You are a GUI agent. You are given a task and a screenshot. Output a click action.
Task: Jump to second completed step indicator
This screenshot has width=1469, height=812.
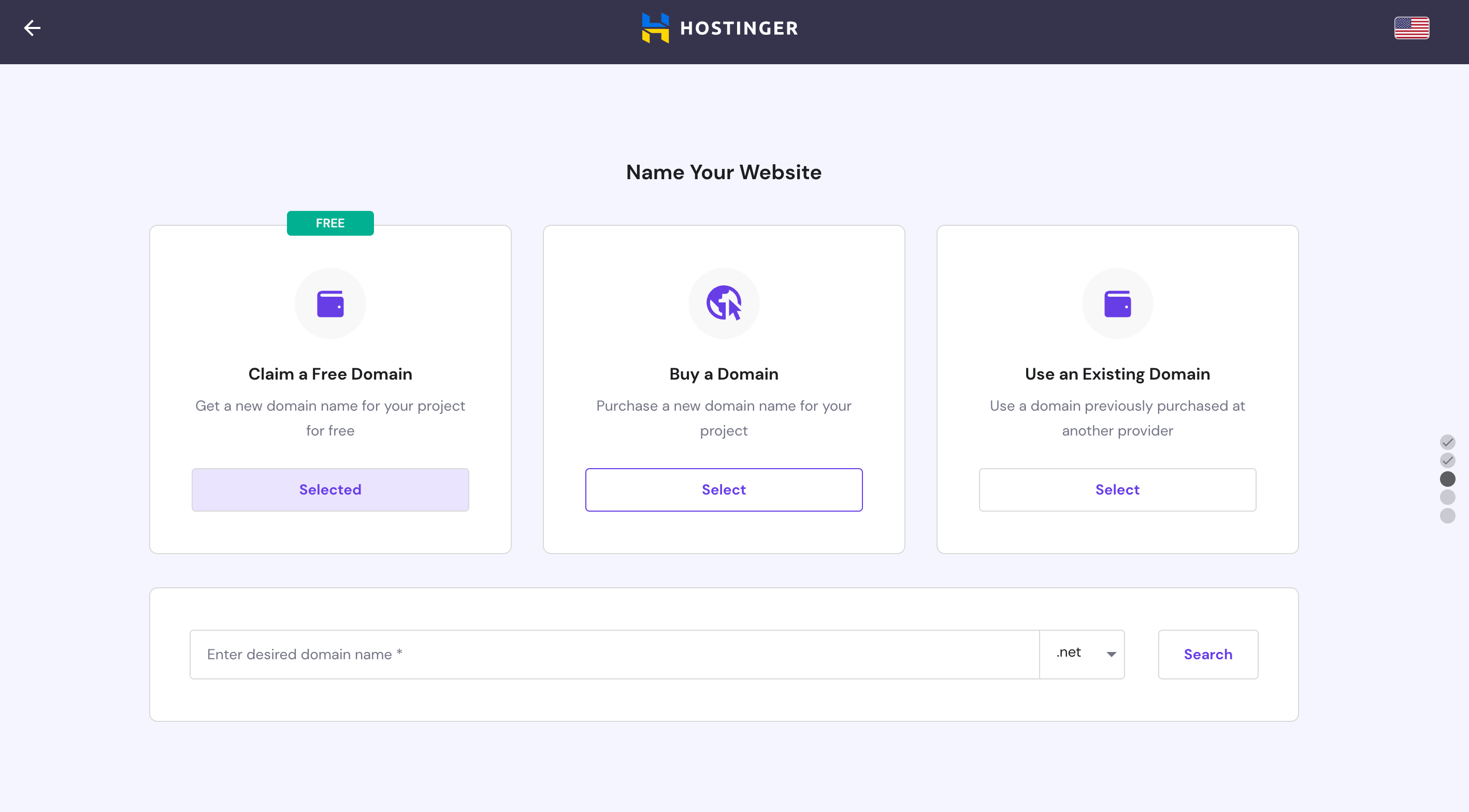1447,460
